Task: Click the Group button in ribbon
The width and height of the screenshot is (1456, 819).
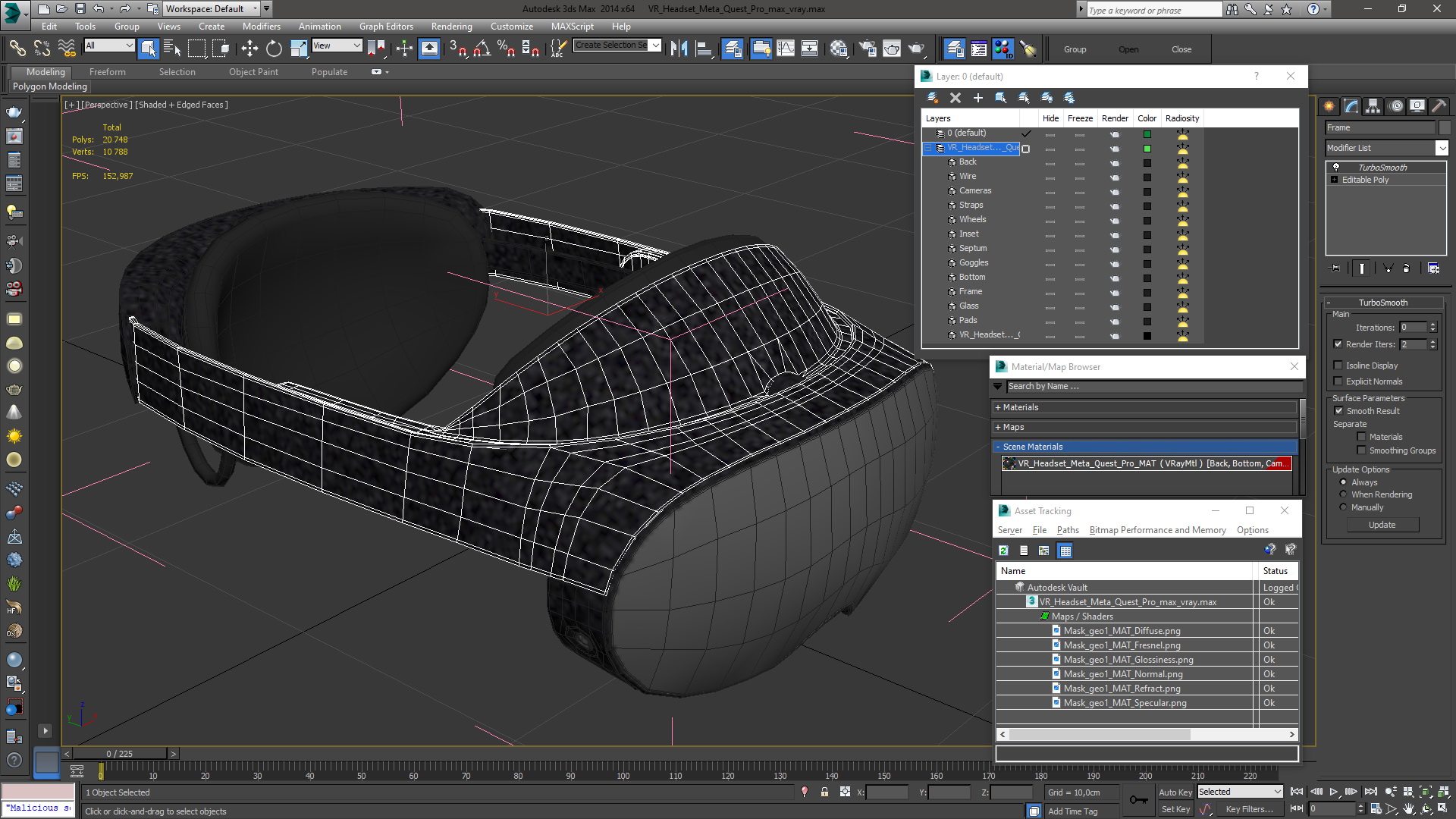Action: point(1075,49)
